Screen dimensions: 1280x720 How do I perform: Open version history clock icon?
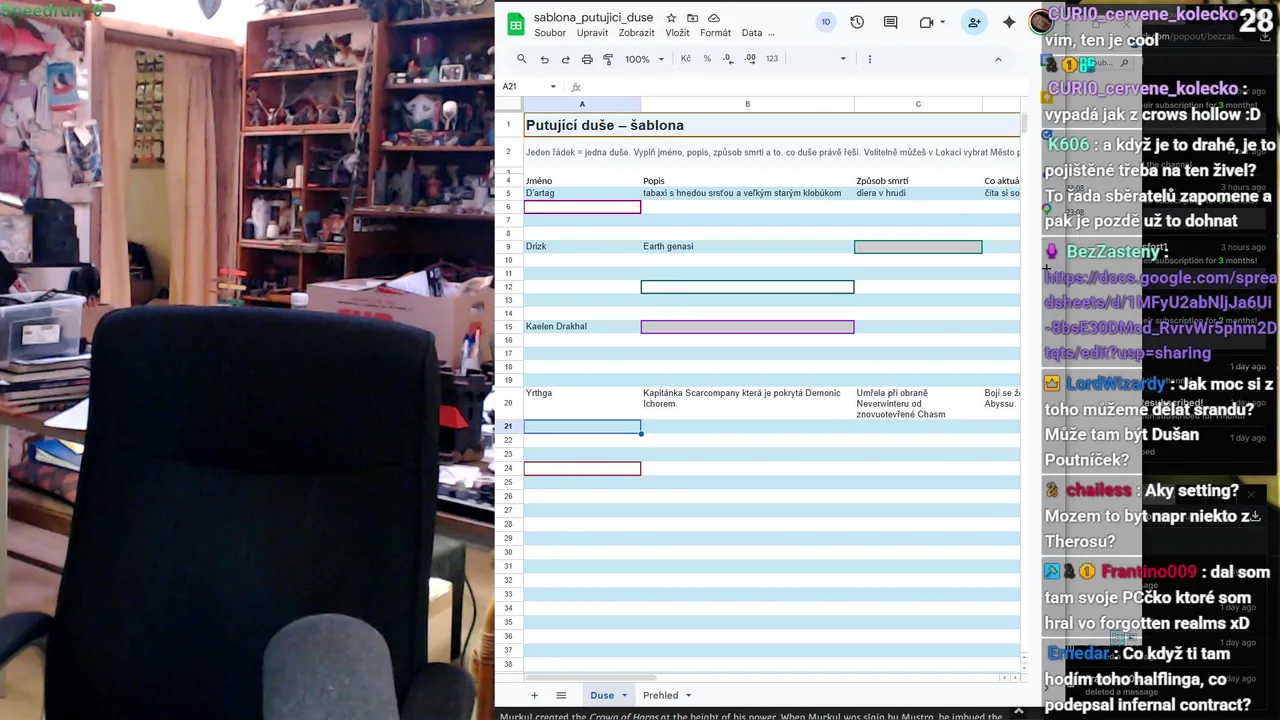coord(857,22)
